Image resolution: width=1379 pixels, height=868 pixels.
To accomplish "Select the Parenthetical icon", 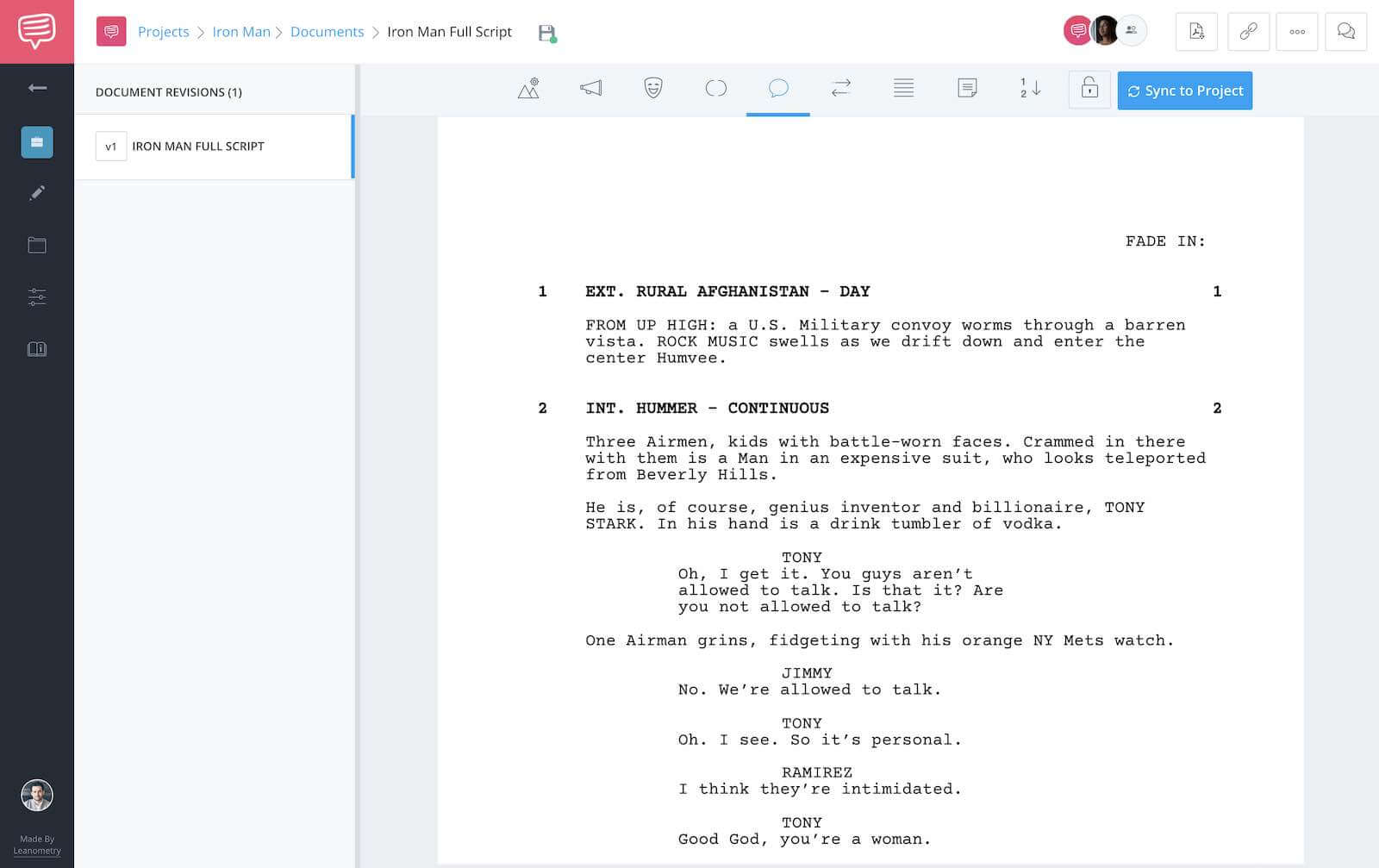I will pos(716,88).
